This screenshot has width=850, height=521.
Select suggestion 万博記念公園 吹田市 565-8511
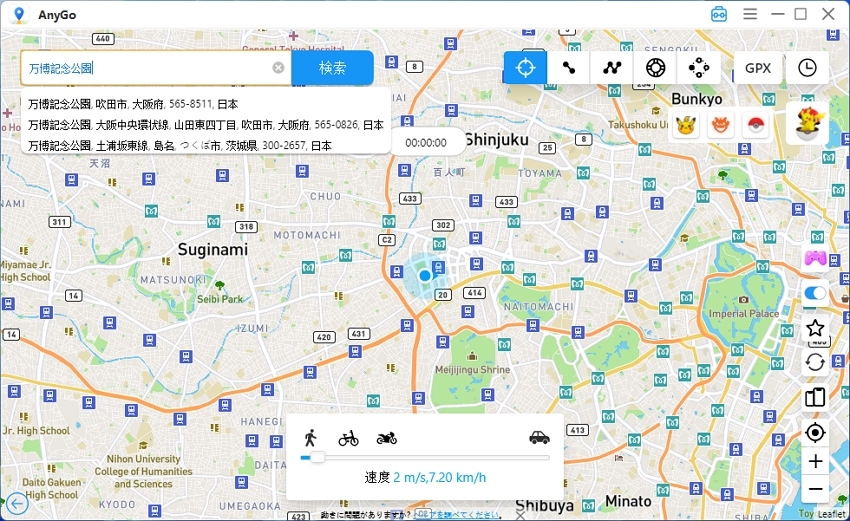point(133,104)
